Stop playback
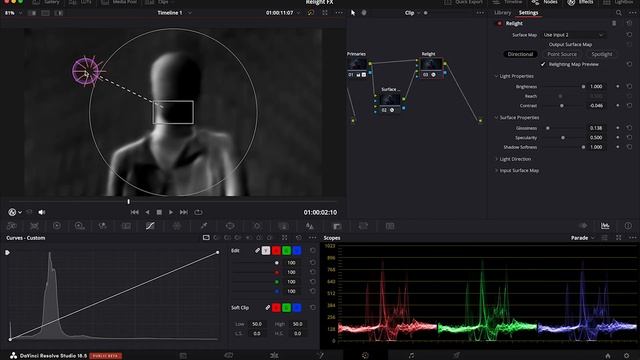 click(159, 212)
